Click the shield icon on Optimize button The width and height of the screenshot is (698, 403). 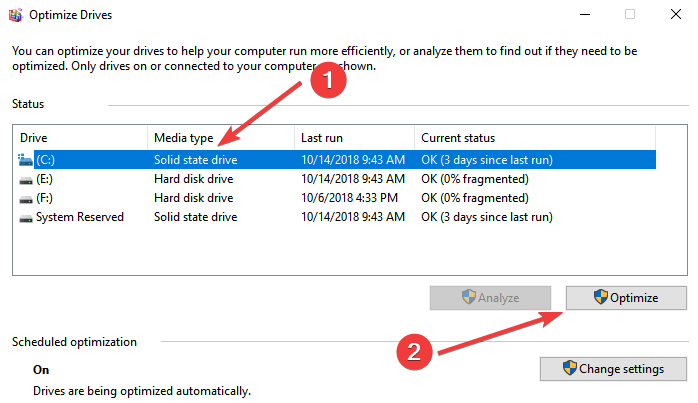600,297
